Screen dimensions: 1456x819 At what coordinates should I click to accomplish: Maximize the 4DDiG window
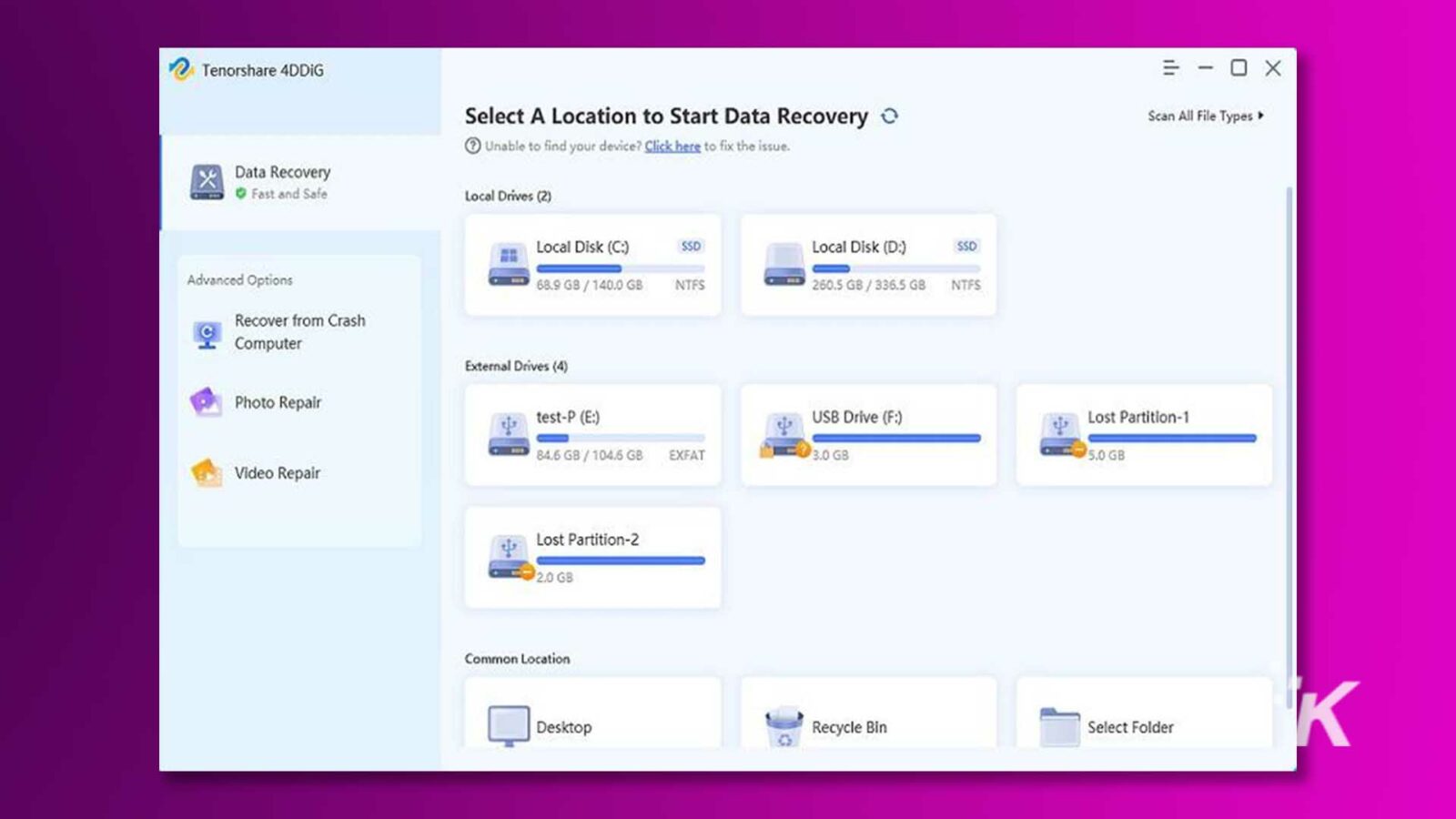(x=1239, y=67)
